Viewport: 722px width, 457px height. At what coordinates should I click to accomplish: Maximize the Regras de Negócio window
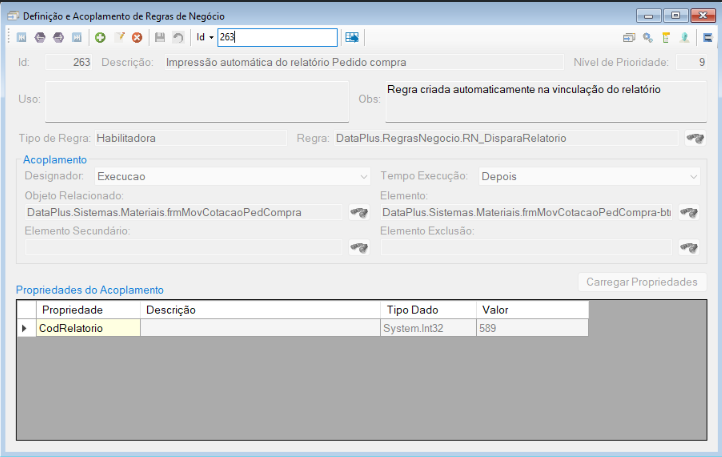click(x=676, y=16)
